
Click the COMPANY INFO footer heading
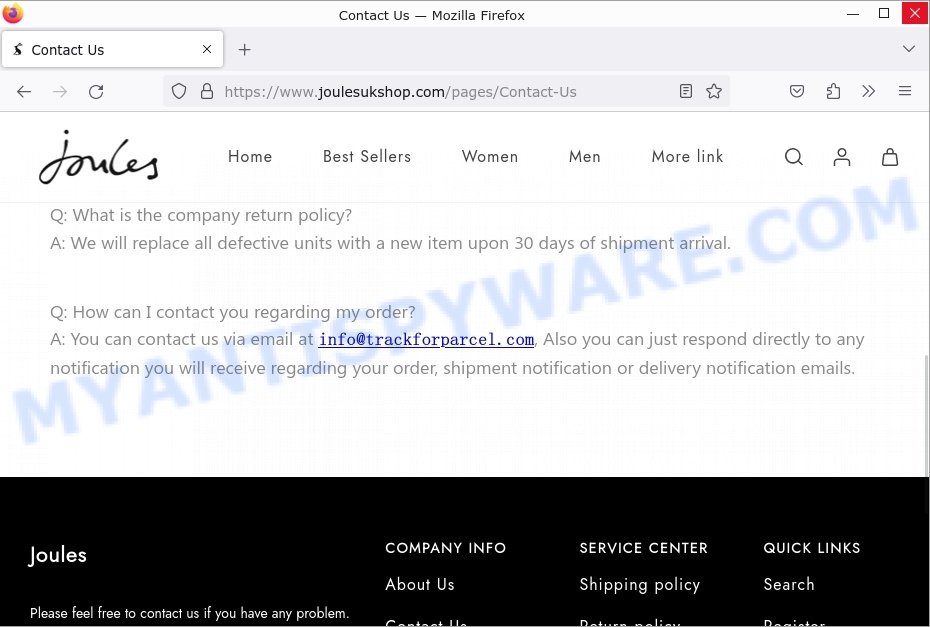pyautogui.click(x=445, y=548)
